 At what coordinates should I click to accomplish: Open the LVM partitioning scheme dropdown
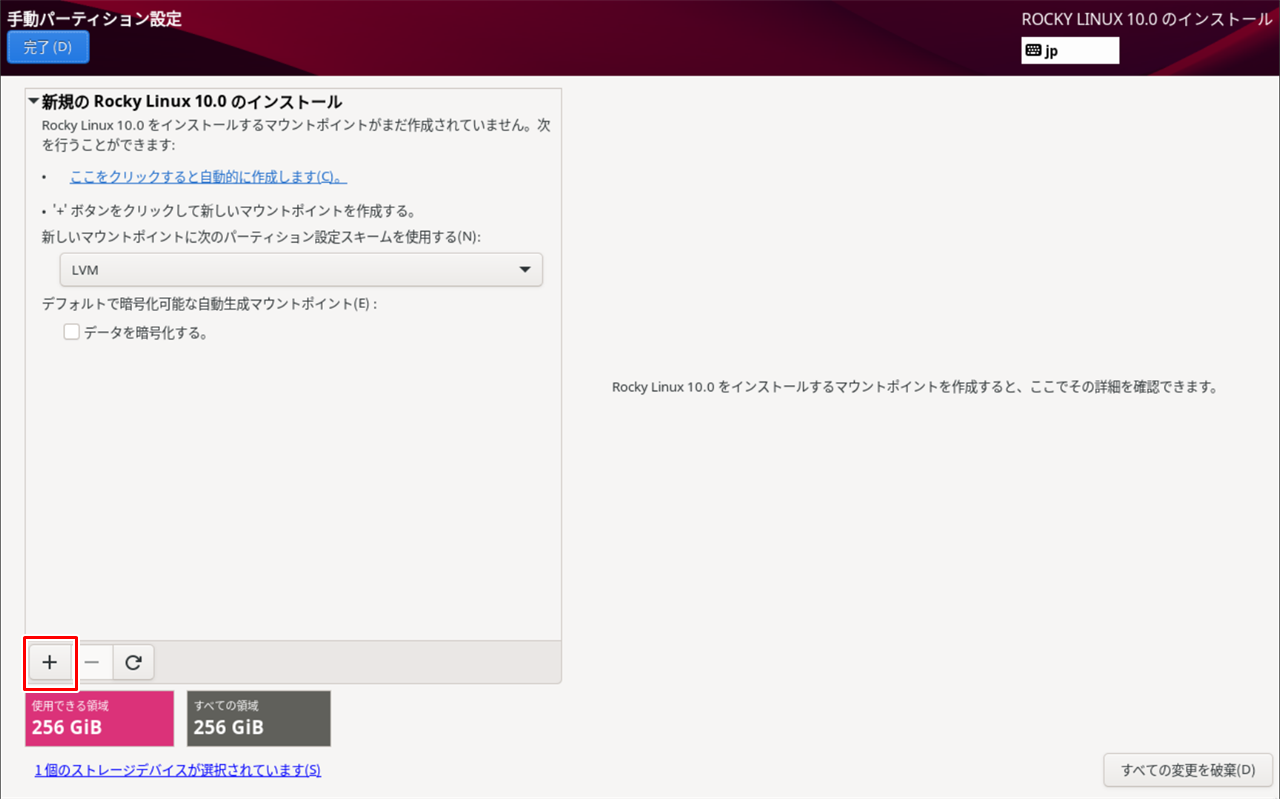pos(300,270)
